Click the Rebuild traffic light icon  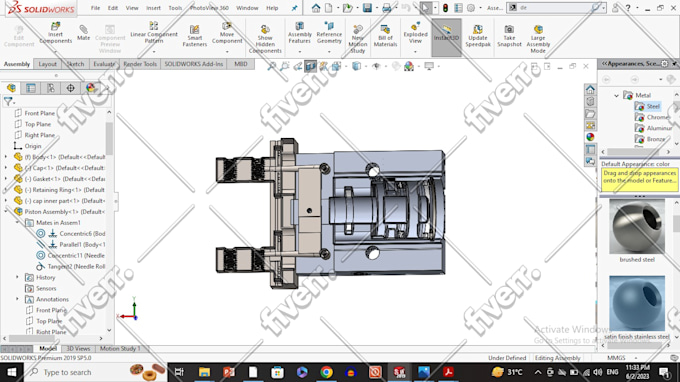click(x=445, y=8)
